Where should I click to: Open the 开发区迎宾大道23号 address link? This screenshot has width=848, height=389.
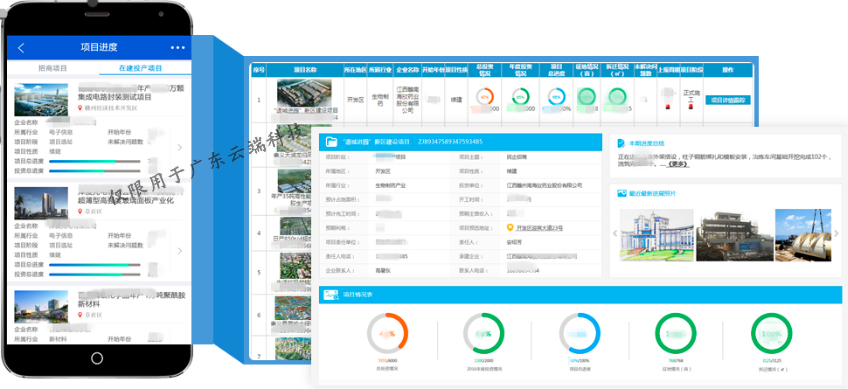539,228
